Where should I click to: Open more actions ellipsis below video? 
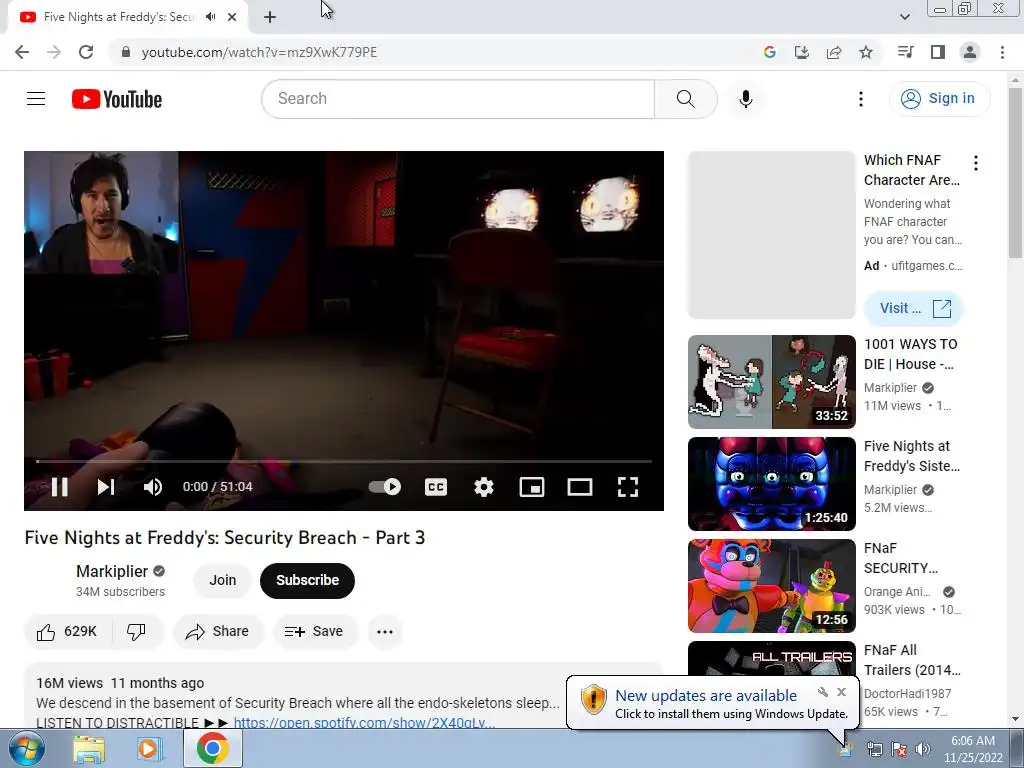pos(385,632)
